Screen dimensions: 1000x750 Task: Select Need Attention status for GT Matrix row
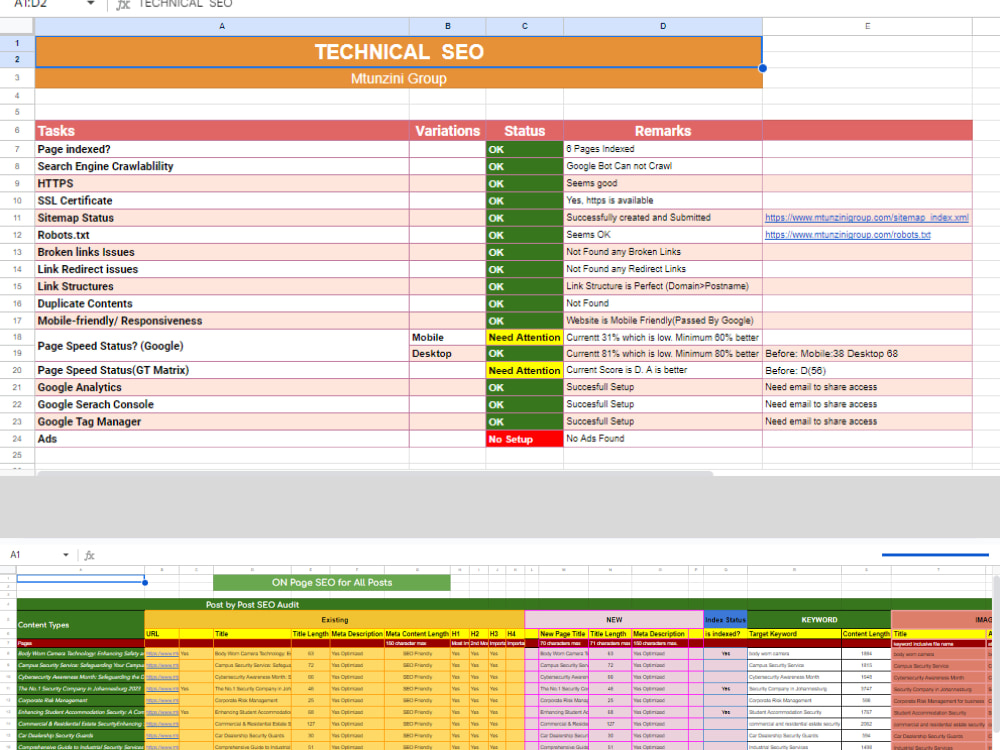(x=525, y=371)
